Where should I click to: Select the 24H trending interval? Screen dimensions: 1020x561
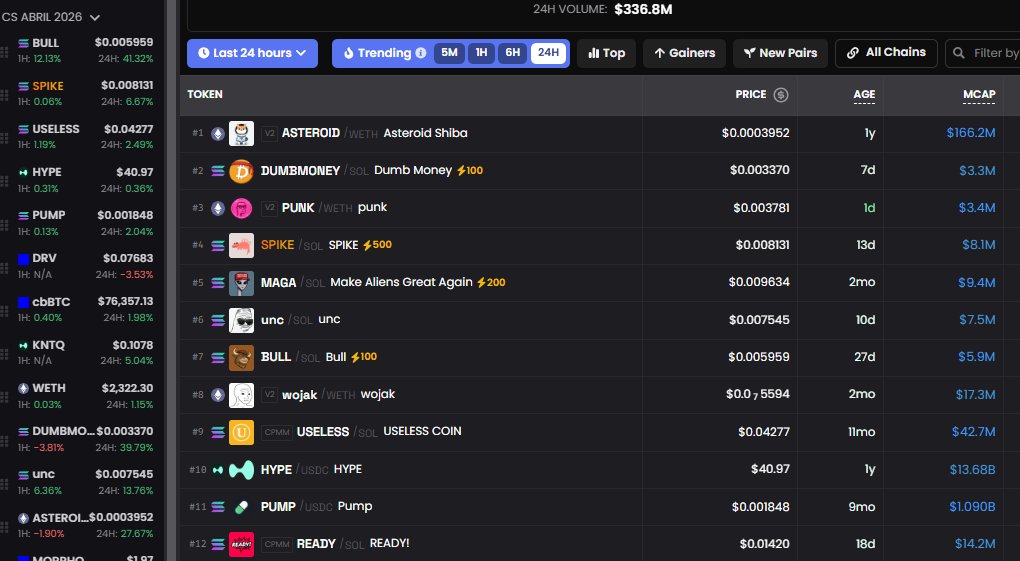[x=548, y=53]
